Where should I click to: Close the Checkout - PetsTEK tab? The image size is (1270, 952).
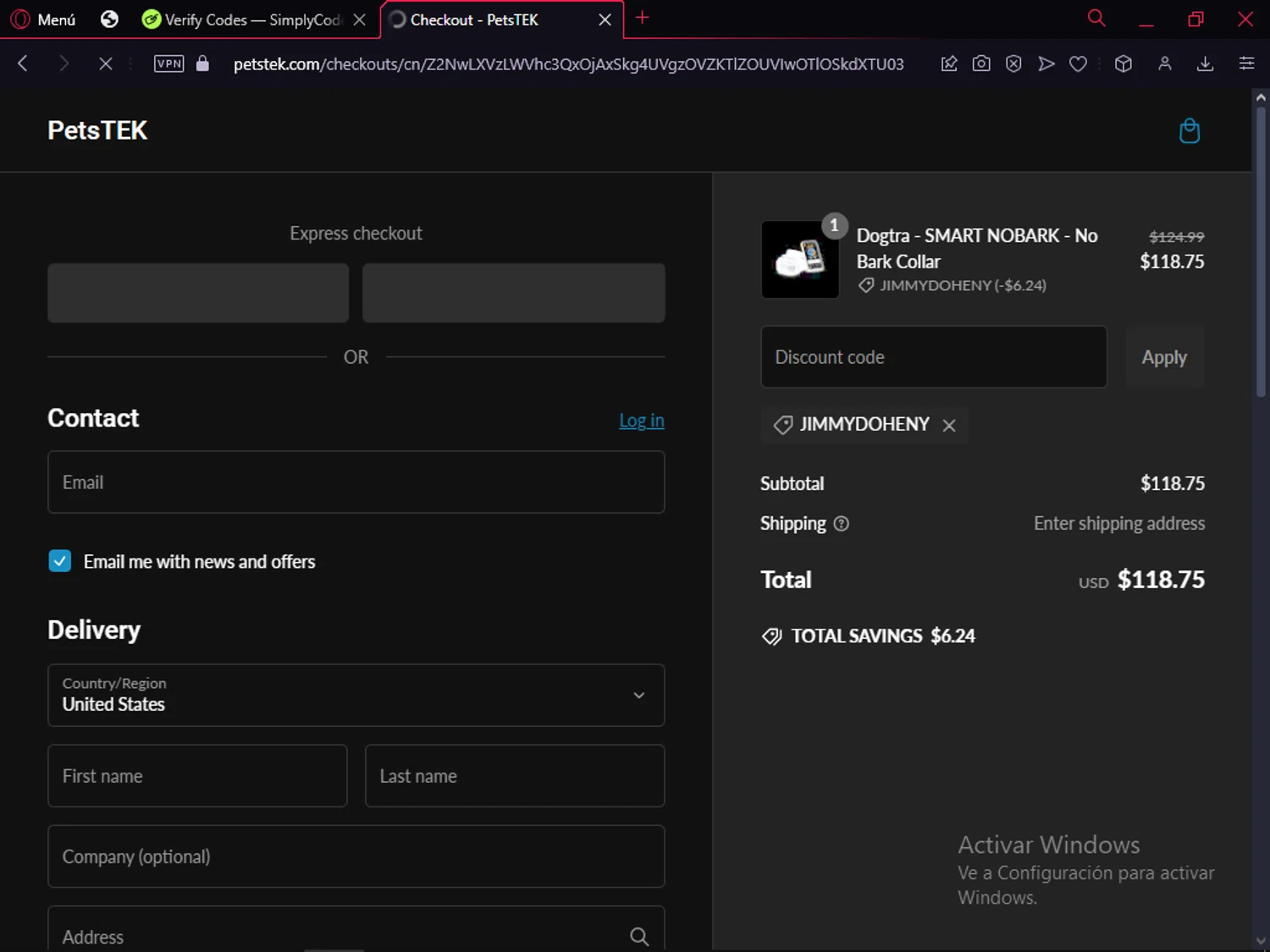click(605, 19)
